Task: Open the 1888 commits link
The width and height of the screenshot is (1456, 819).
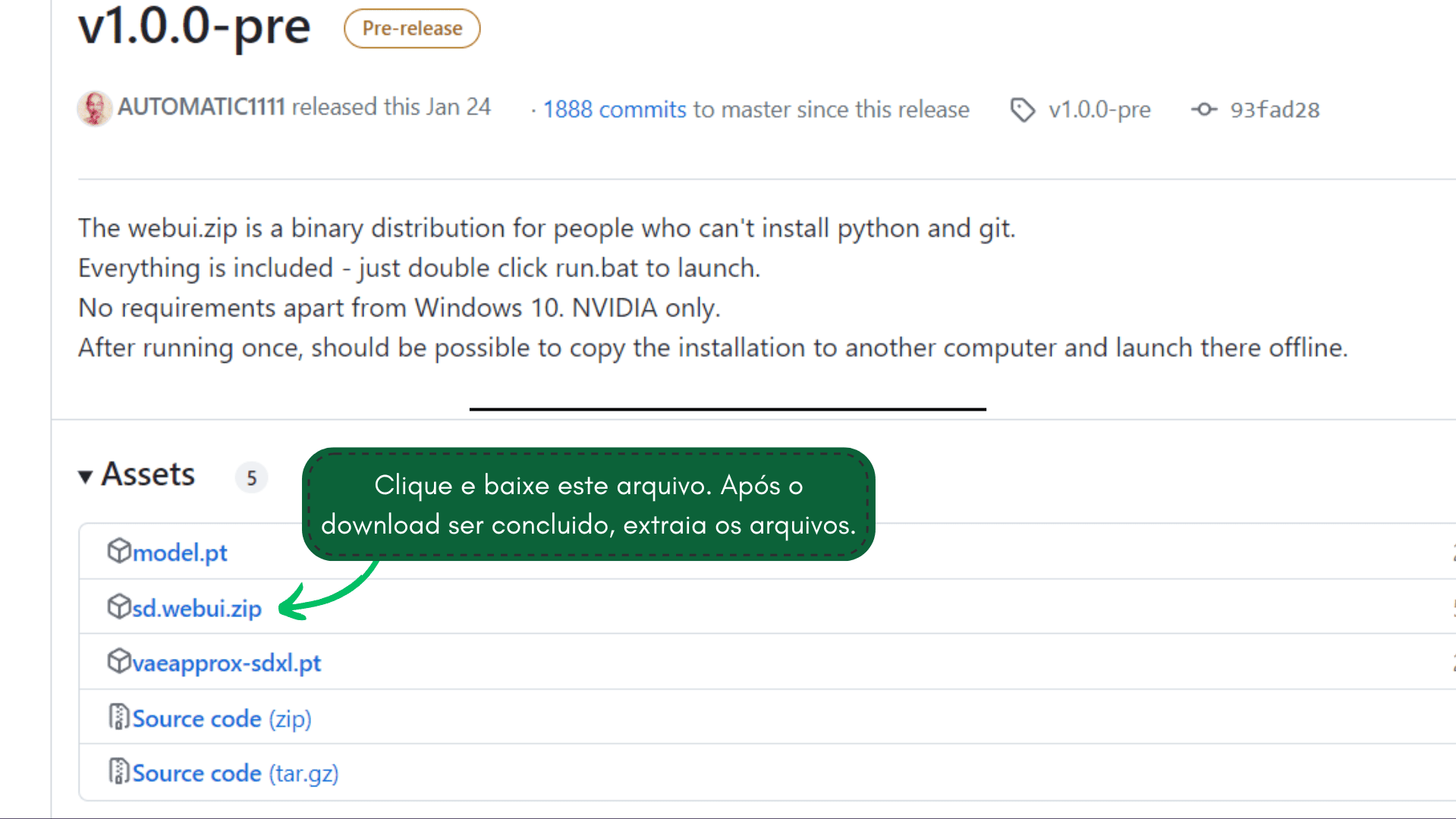Action: [615, 109]
